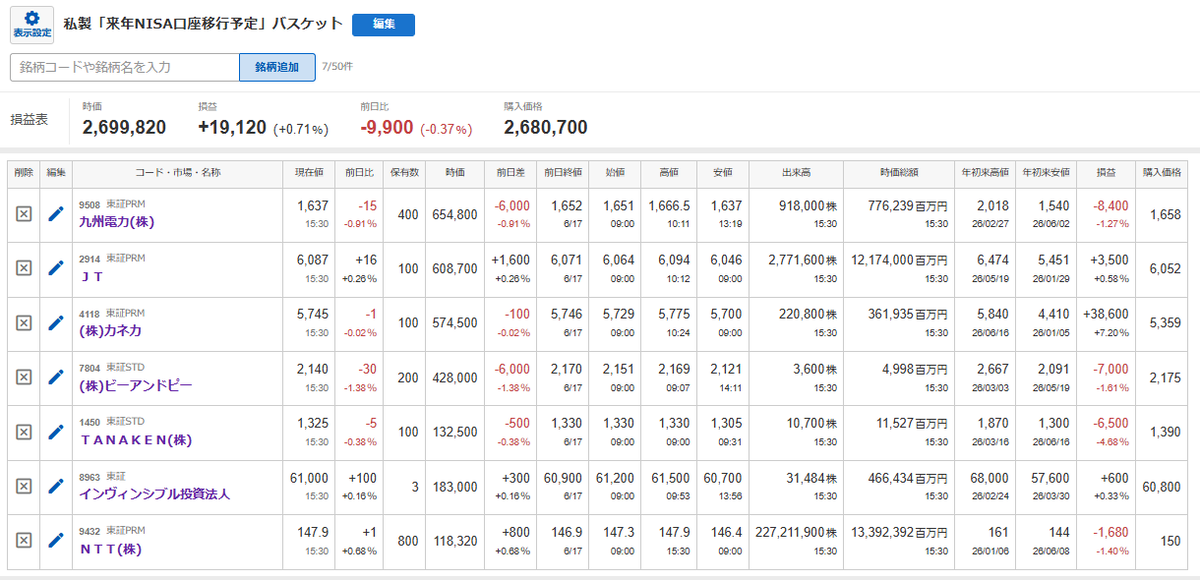This screenshot has height=580, width=1200.
Task: Open the 表示設定 gear settings
Action: tap(32, 25)
